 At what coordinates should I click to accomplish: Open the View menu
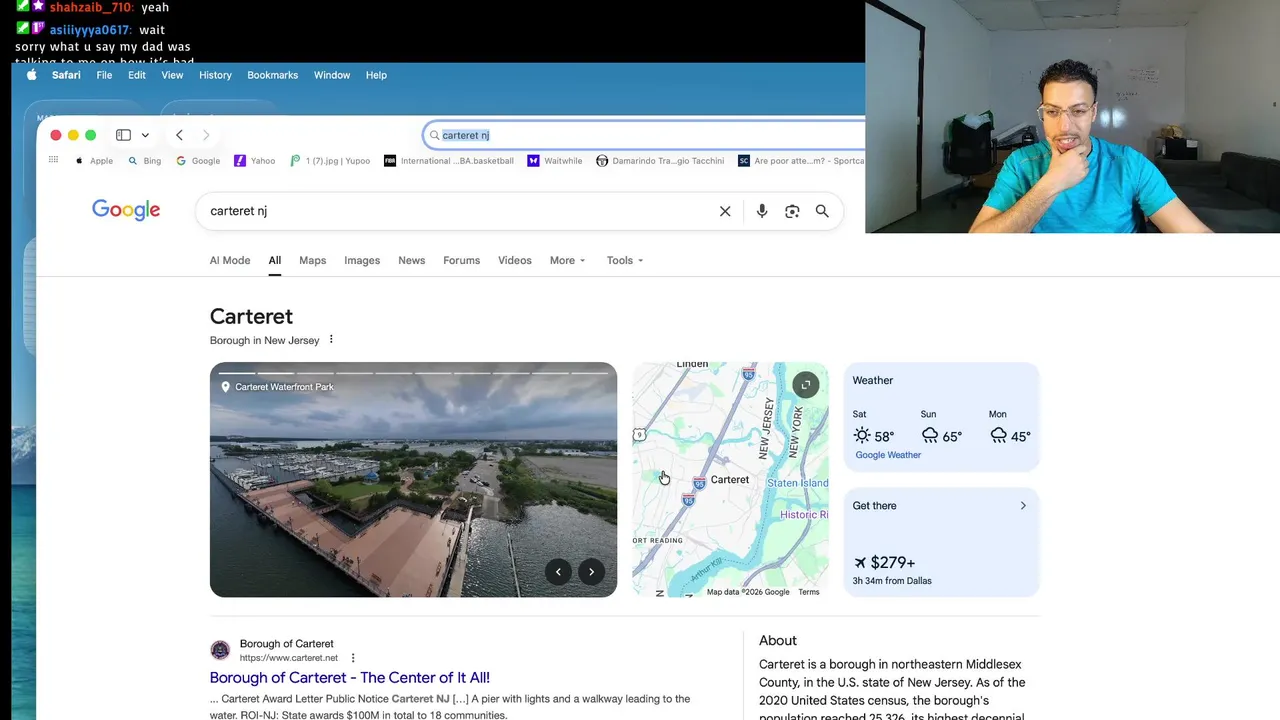point(172,75)
